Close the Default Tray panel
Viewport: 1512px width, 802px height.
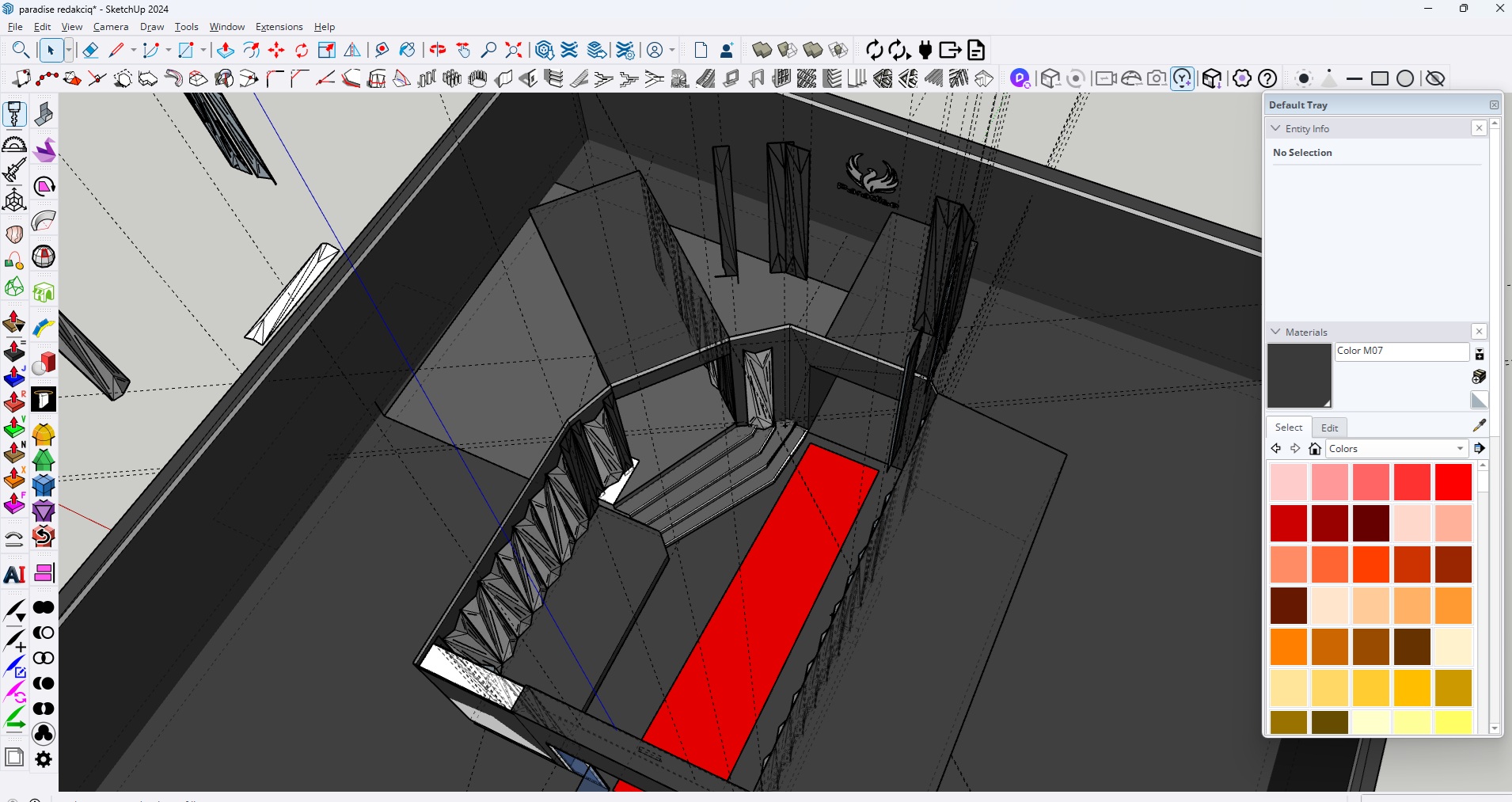coord(1494,105)
